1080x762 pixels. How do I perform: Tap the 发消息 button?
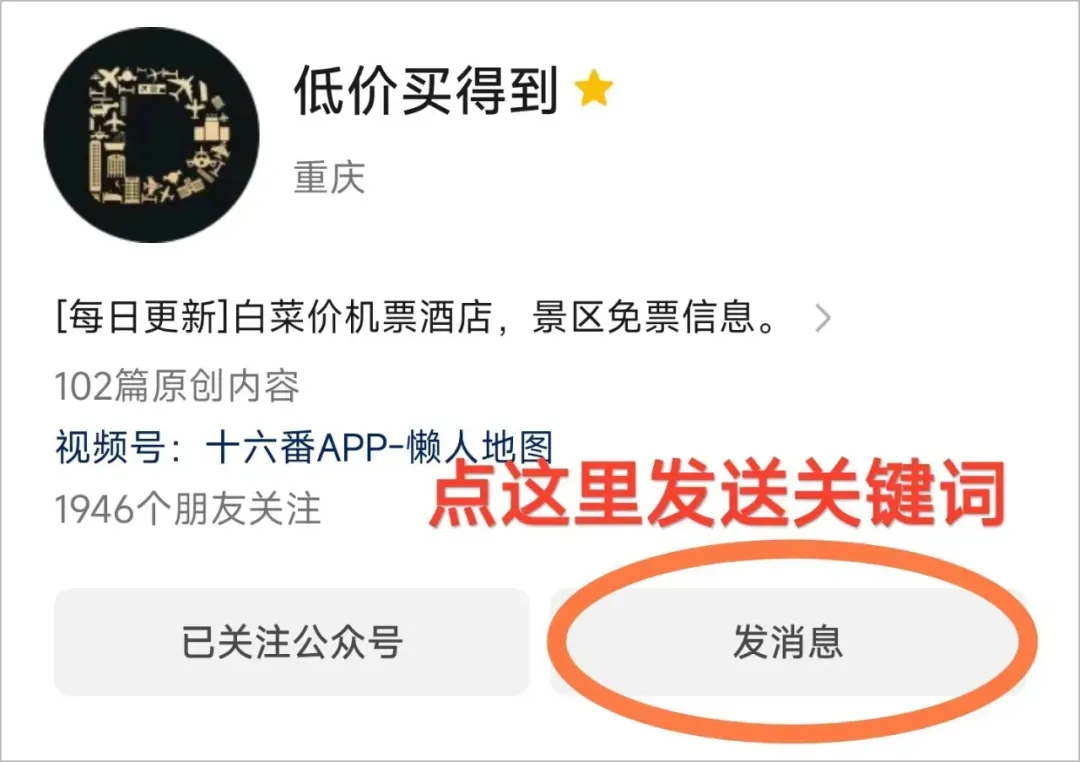coord(788,641)
